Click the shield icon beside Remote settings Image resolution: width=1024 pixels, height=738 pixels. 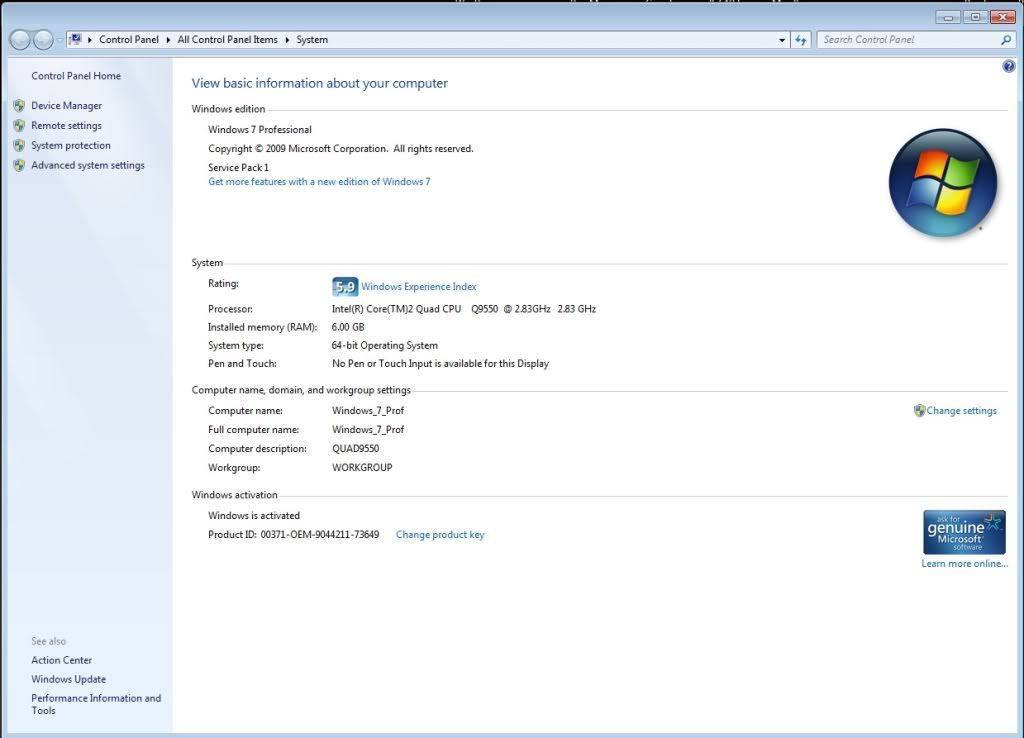coord(19,125)
